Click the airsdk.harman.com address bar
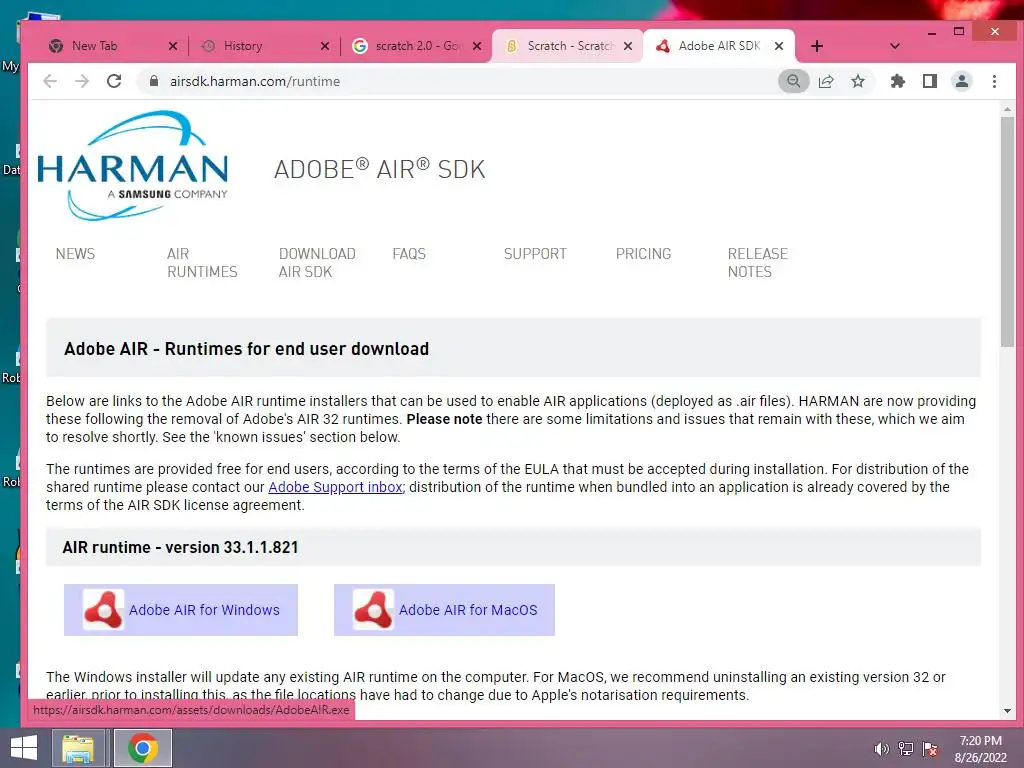This screenshot has width=1024, height=768. (x=457, y=81)
